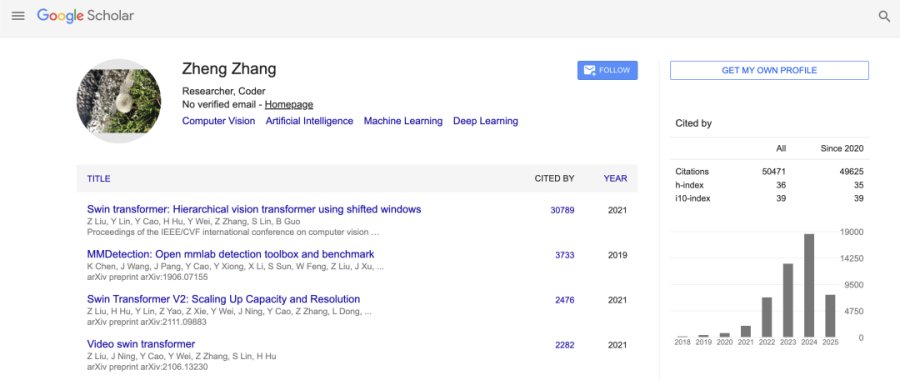Click the 2021 citation bar in chart
This screenshot has width=900, height=380.
[x=746, y=331]
